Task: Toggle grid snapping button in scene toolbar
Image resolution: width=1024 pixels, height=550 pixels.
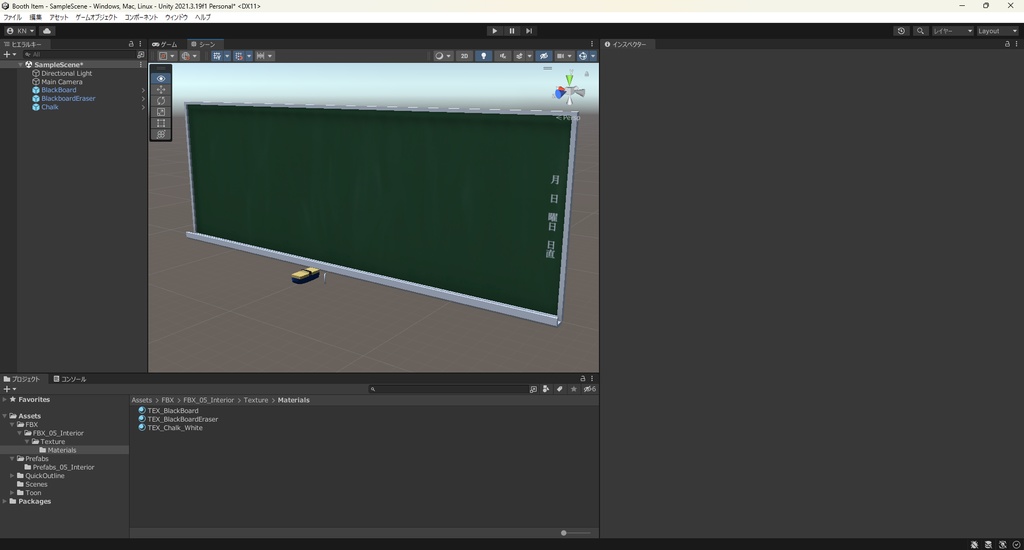Action: (x=239, y=56)
